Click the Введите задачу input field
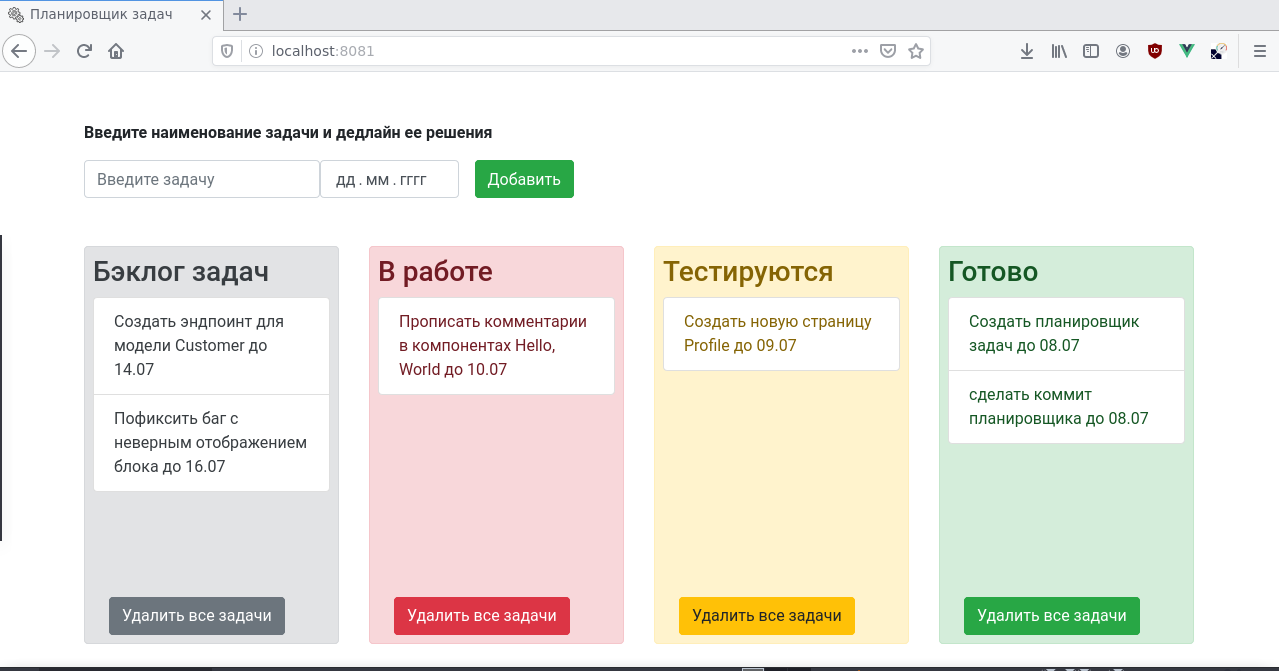Image resolution: width=1279 pixels, height=671 pixels. click(200, 178)
